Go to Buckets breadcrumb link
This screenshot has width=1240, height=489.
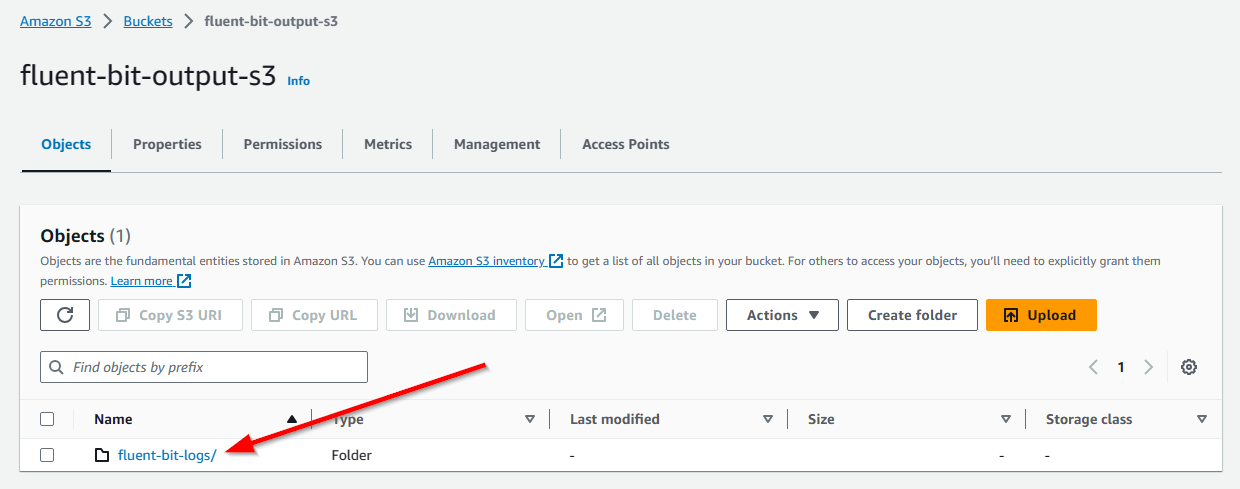(x=148, y=21)
